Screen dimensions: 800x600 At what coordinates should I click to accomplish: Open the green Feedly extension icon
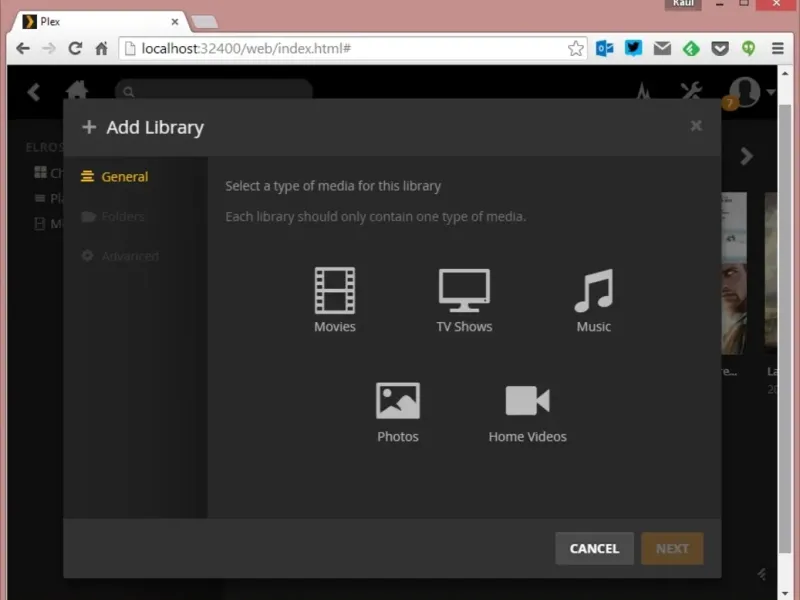(691, 48)
